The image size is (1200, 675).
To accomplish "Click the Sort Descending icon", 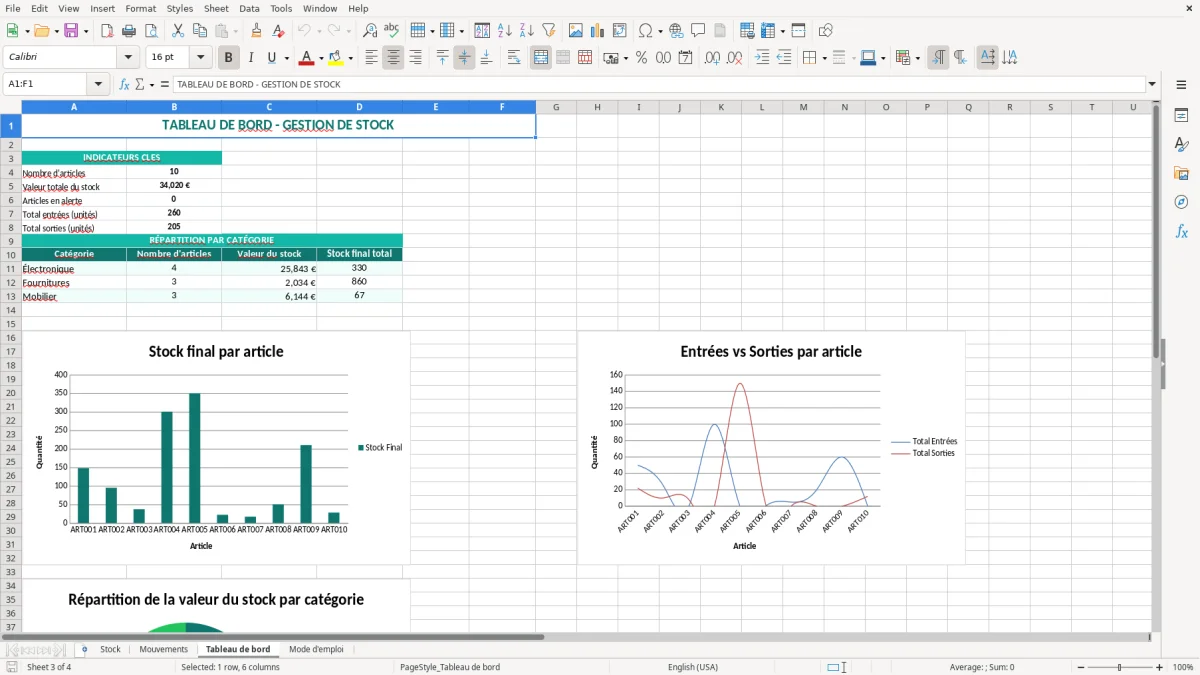I will [527, 31].
